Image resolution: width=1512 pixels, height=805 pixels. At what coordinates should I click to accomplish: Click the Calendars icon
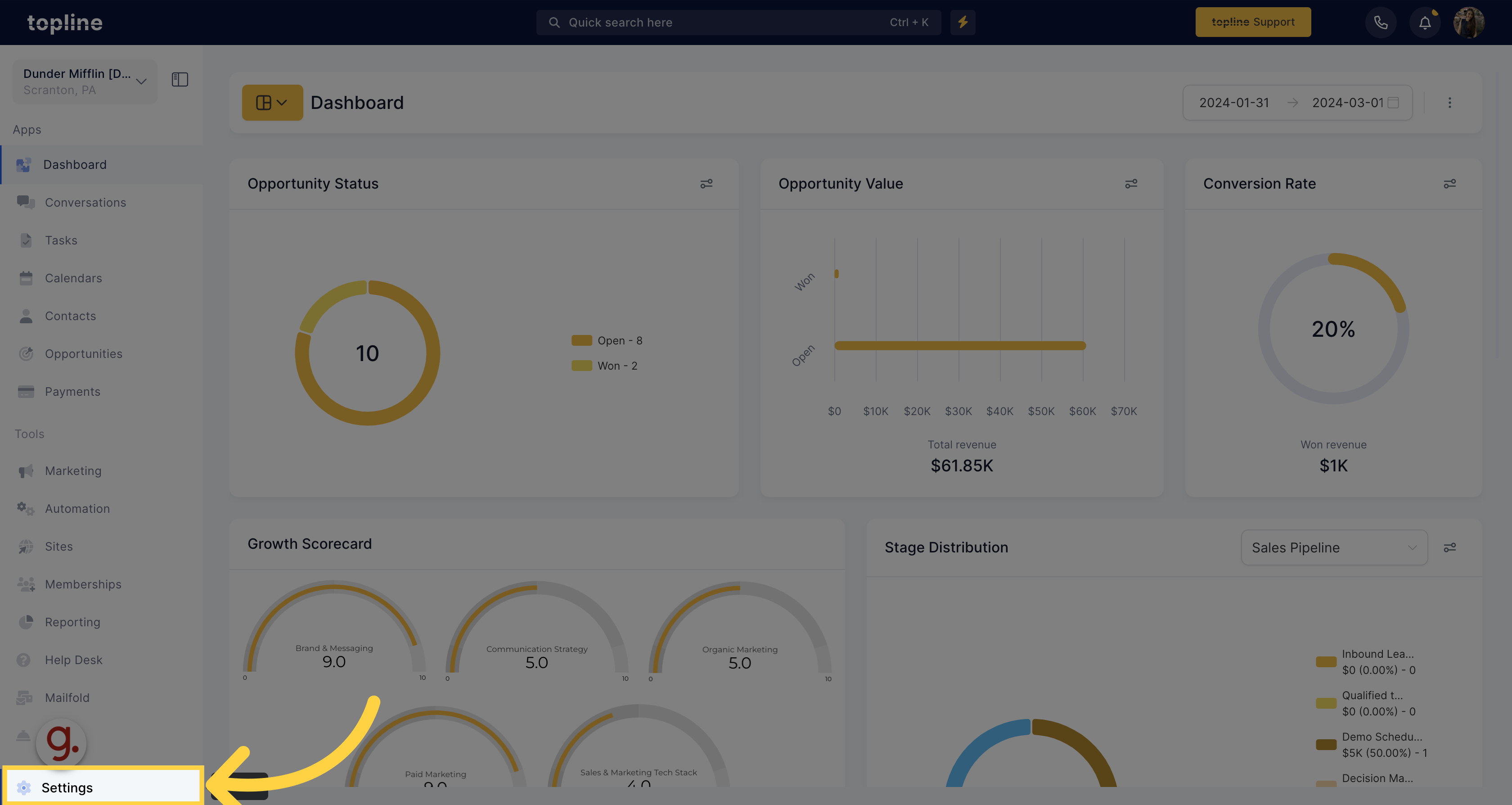click(x=26, y=278)
